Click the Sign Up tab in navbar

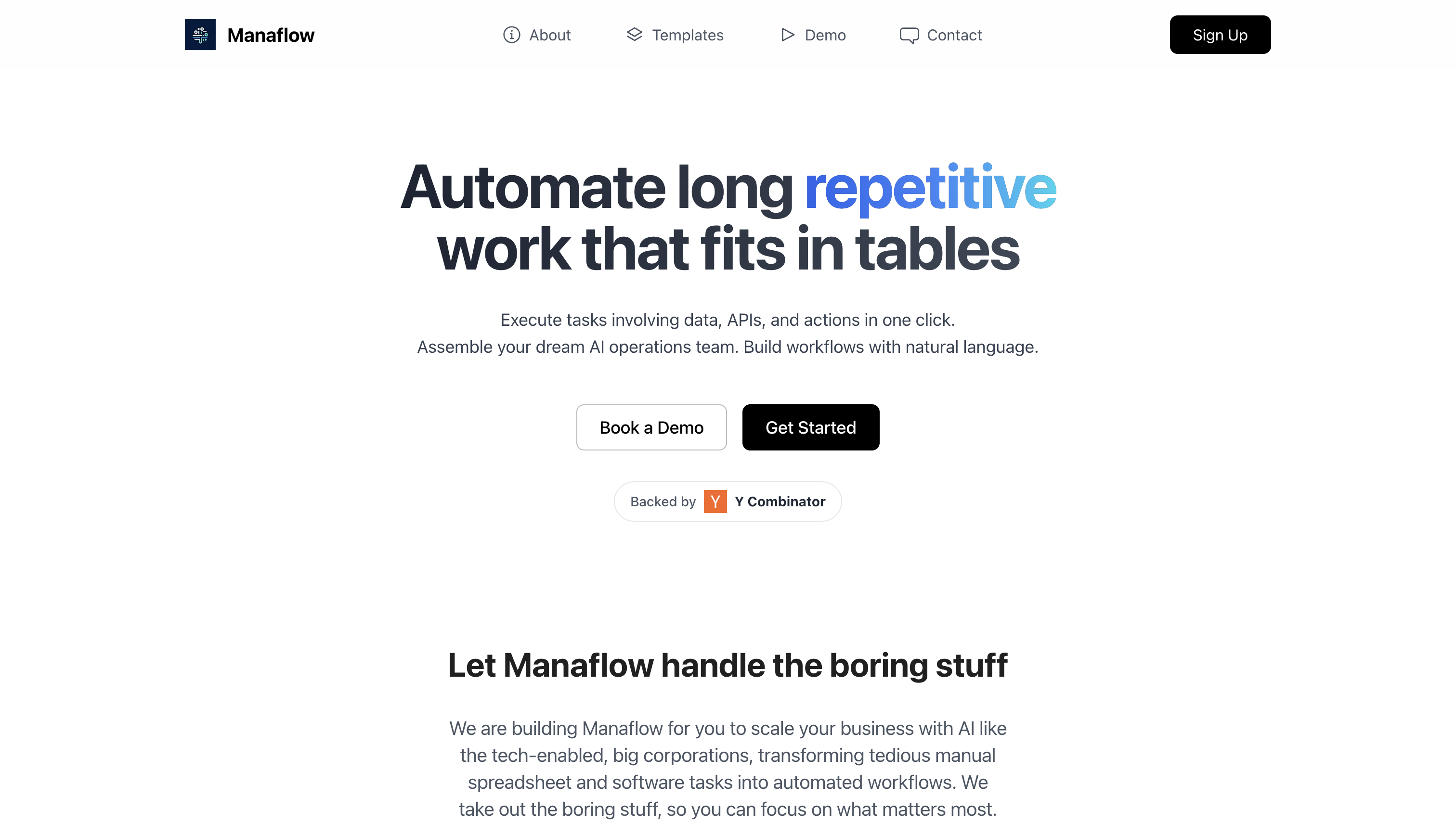[1220, 35]
